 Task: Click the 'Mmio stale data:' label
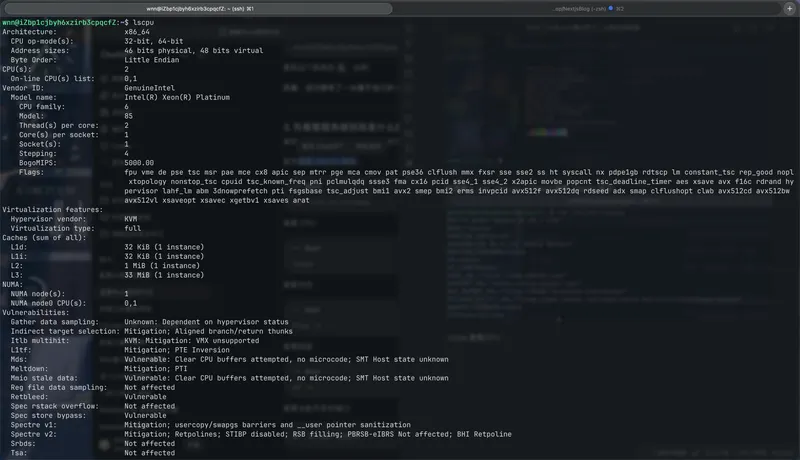click(x=44, y=378)
